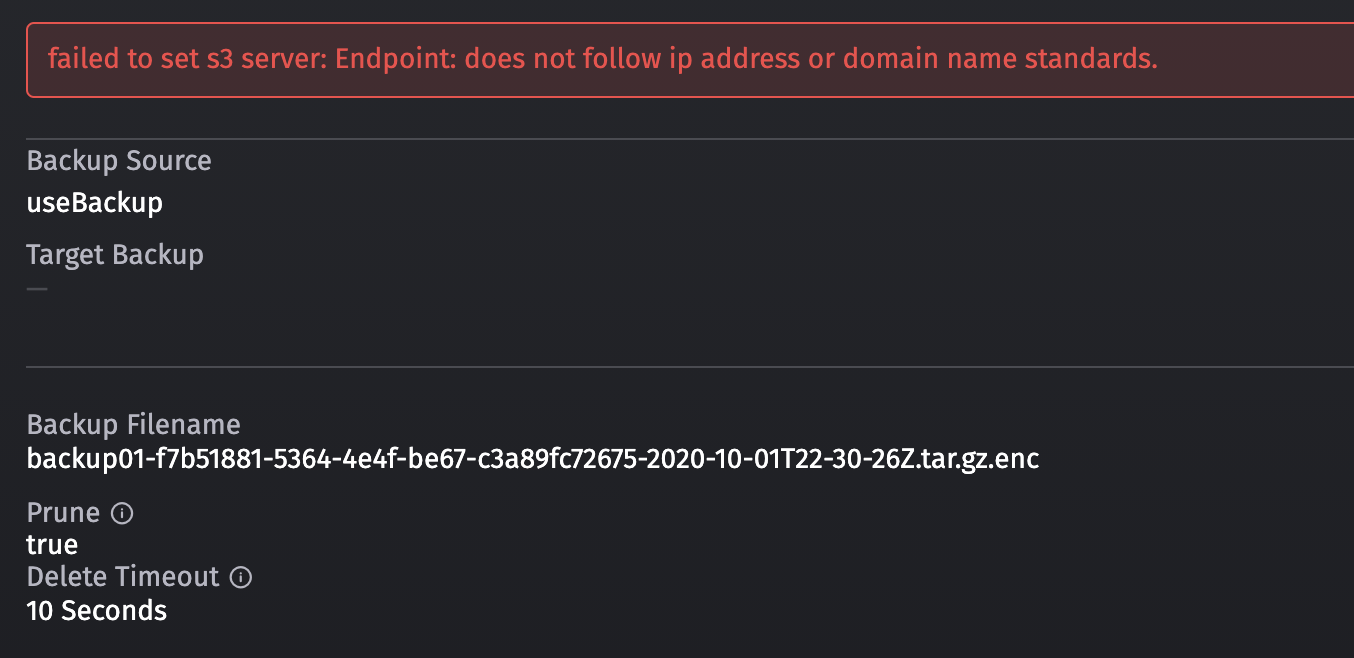The height and width of the screenshot is (658, 1354).
Task: Select the backup filename ending in tar.gz.enc
Action: 532,459
